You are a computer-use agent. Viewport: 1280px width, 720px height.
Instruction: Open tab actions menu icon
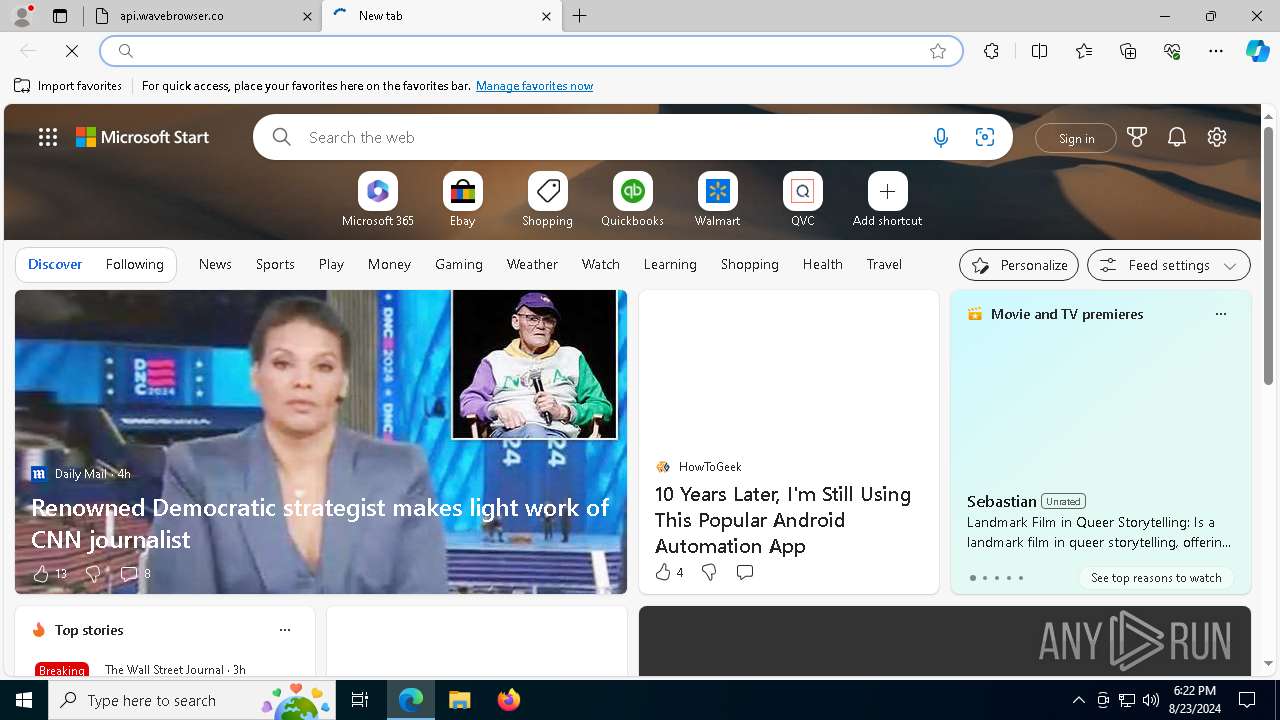[60, 16]
